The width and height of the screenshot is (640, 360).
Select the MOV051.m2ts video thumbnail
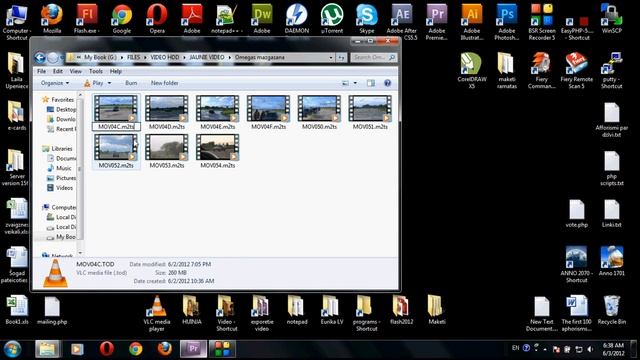pos(370,109)
